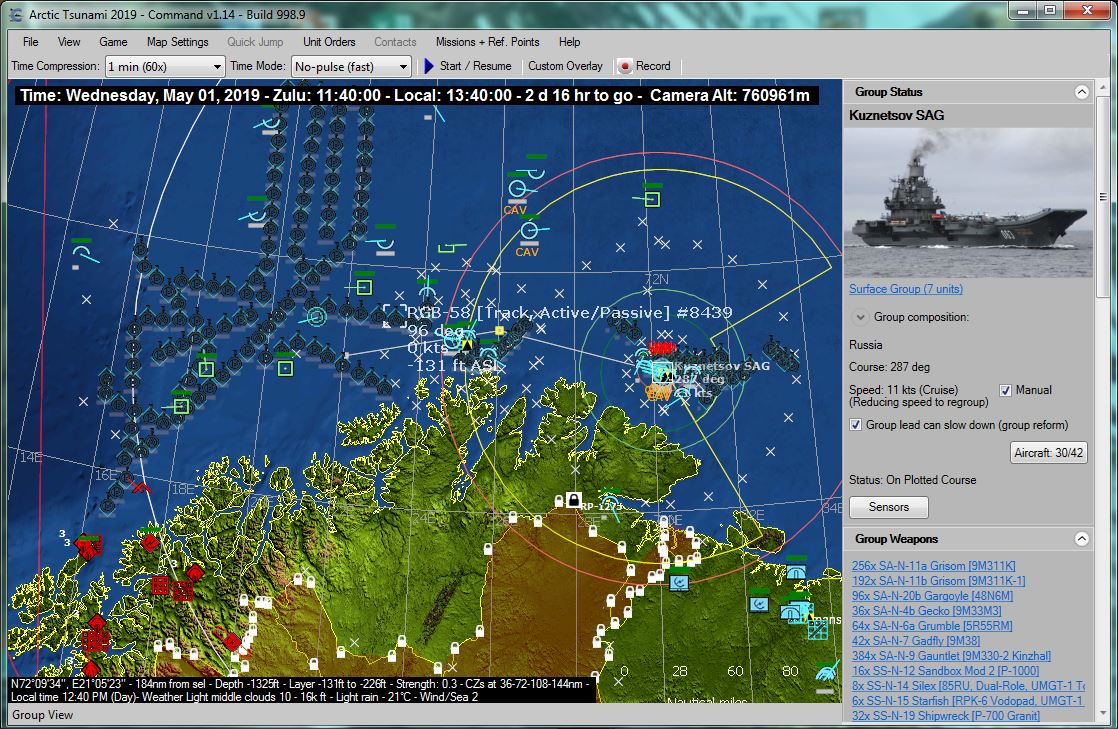Open Surface Group (7 units) link

(906, 289)
